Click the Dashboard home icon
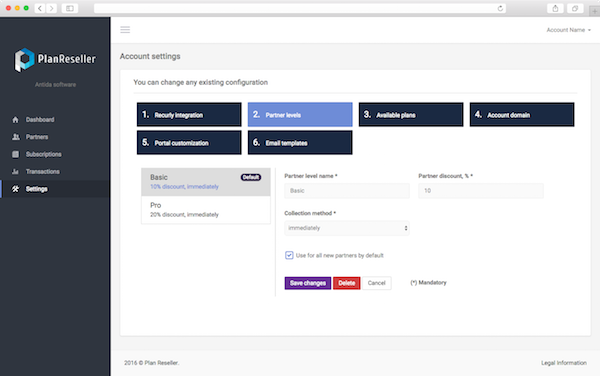Image resolution: width=600 pixels, height=376 pixels. click(x=15, y=120)
